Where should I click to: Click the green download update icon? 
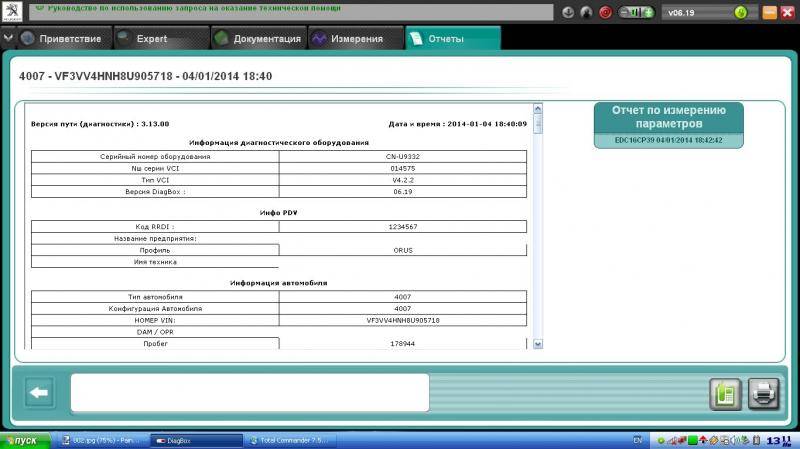(740, 13)
